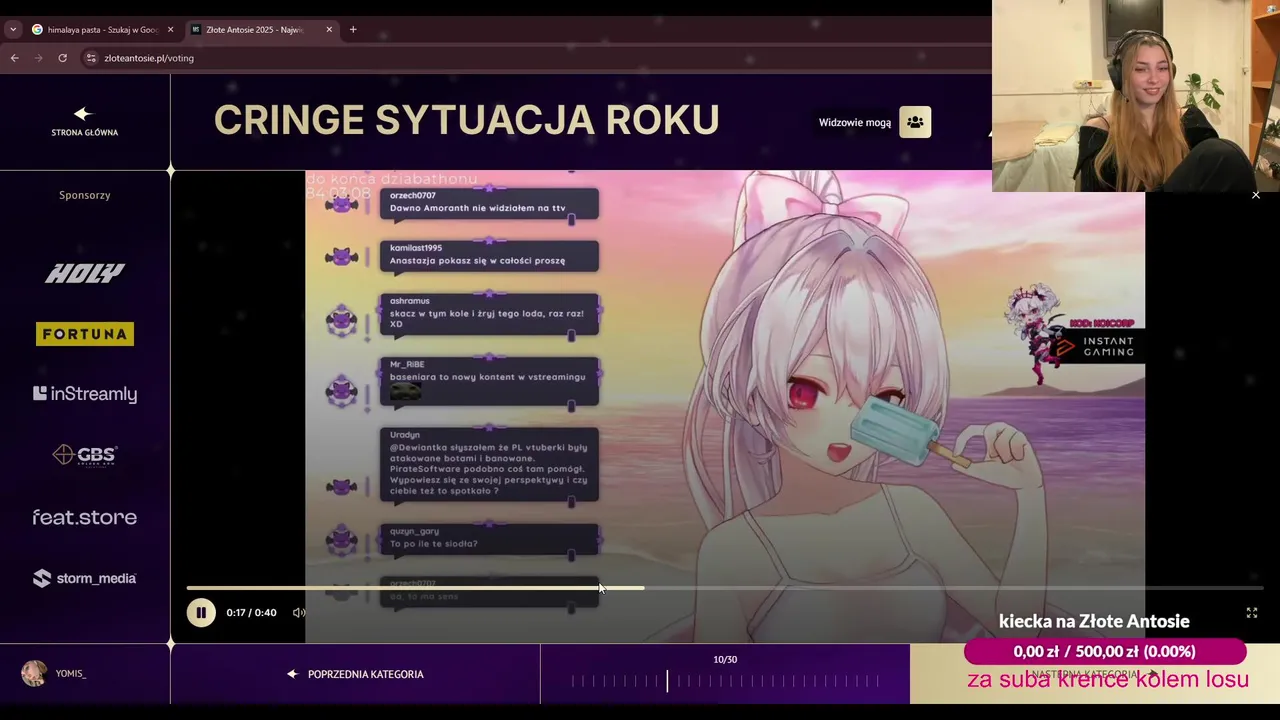Click the 'Sponsorzy' label
The height and width of the screenshot is (720, 1280).
[85, 195]
